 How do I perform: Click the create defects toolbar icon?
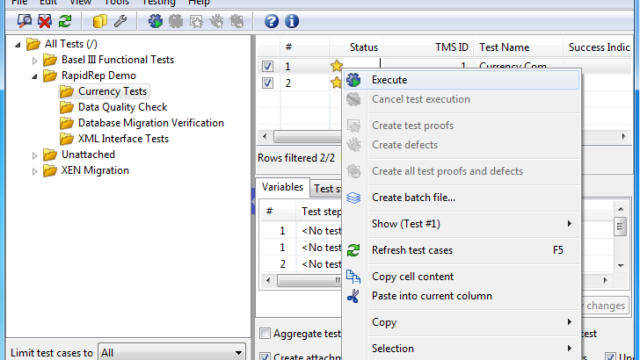216,21
